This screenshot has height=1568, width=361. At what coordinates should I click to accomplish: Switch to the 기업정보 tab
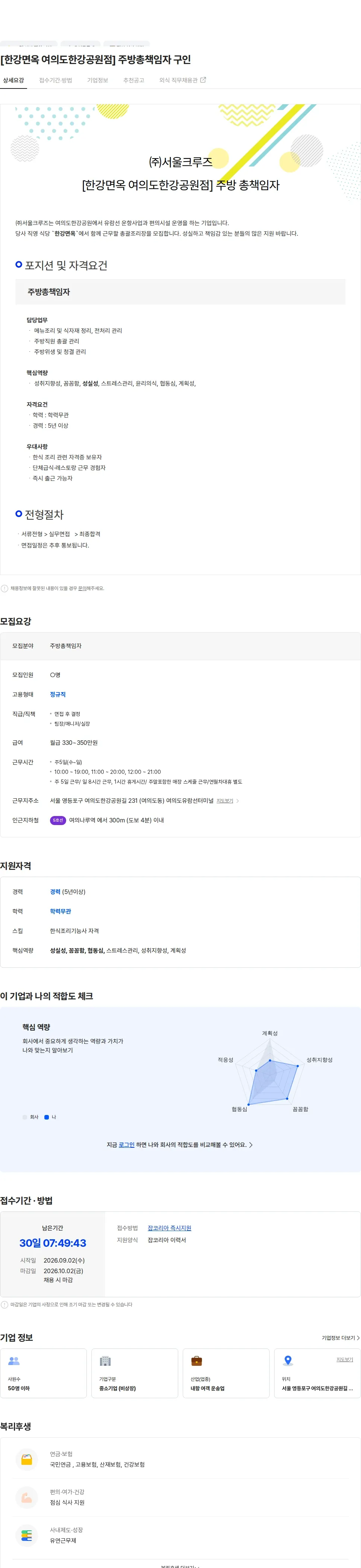pyautogui.click(x=97, y=80)
